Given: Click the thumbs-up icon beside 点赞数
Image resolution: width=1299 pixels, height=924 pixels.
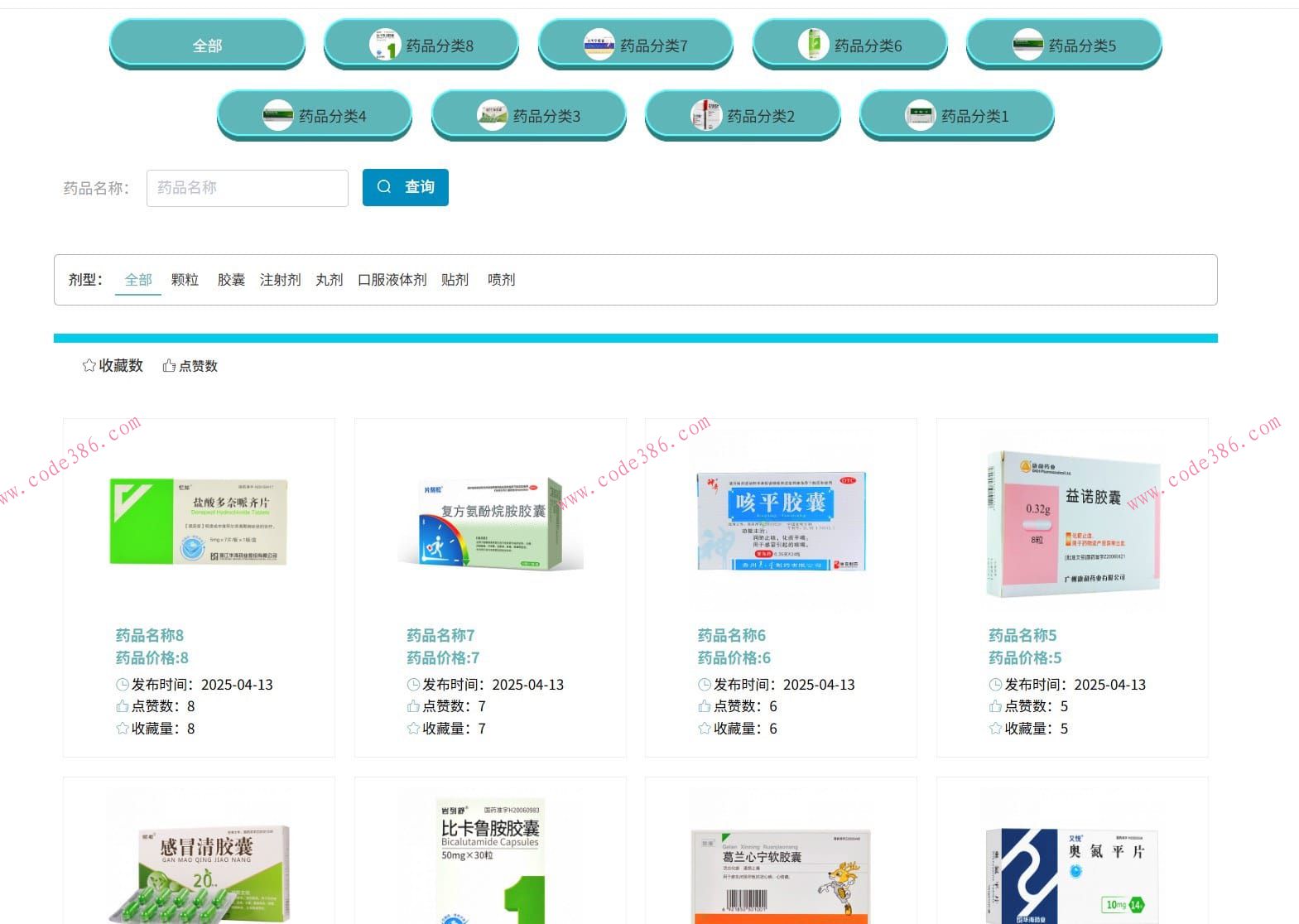Looking at the screenshot, I should [169, 366].
